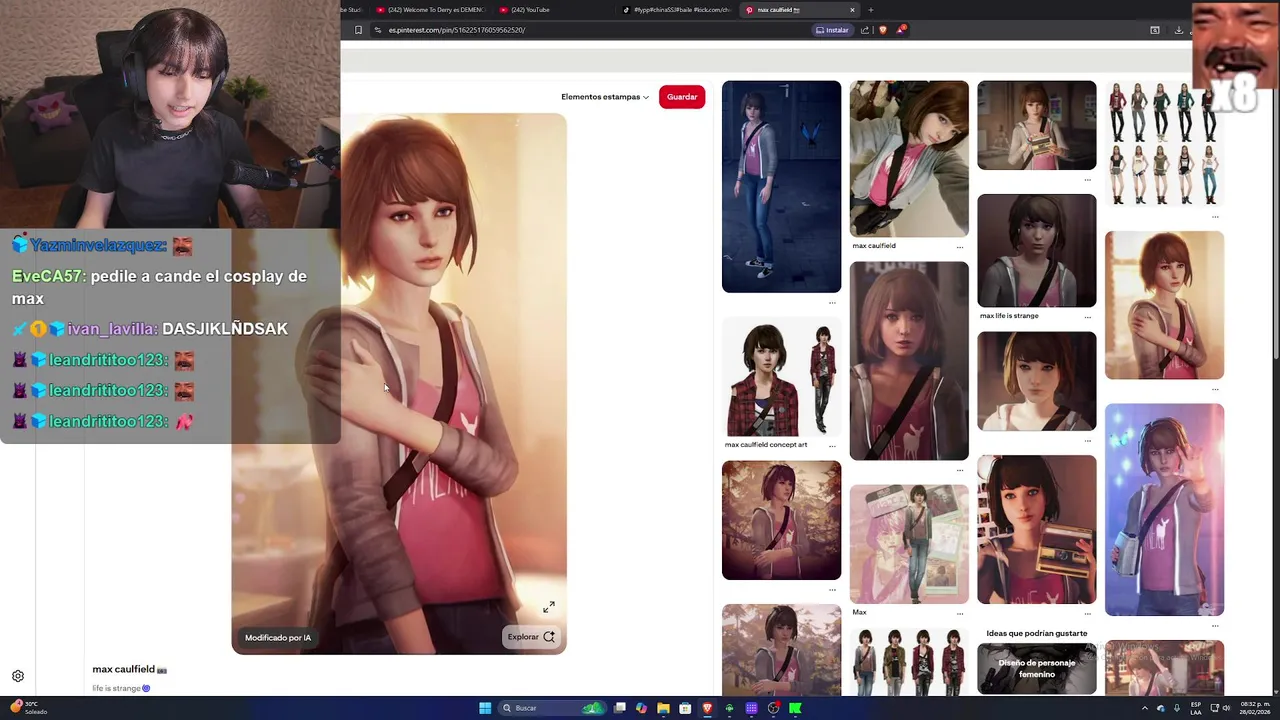Open the Kick app on the taskbar
Image resolution: width=1280 pixels, height=720 pixels.
pos(795,708)
